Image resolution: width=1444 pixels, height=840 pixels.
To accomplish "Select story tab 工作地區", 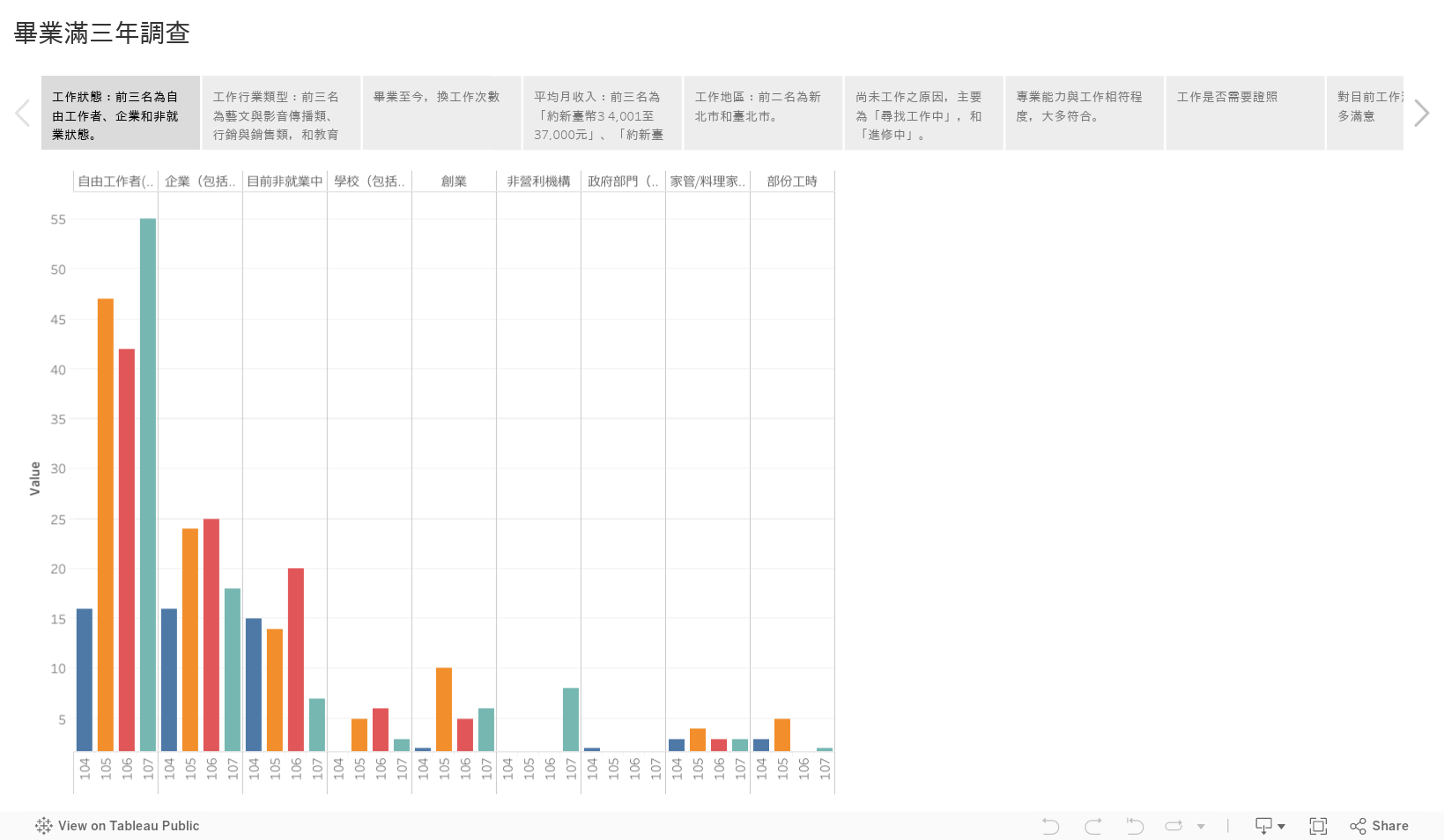I will click(763, 113).
